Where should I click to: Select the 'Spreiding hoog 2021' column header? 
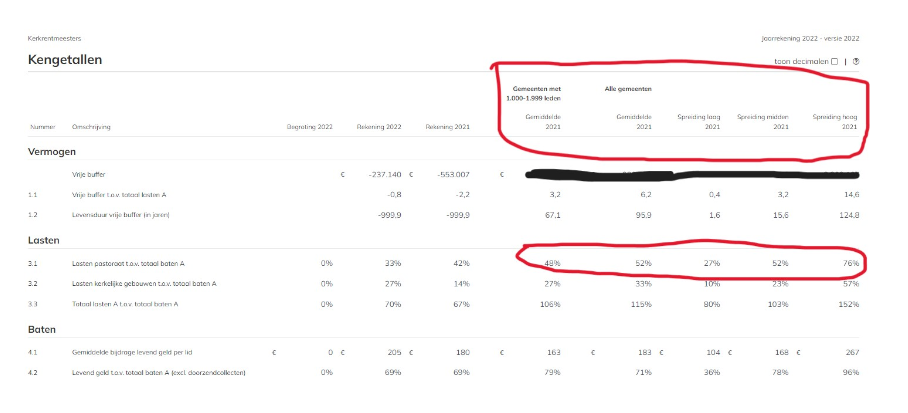835,122
